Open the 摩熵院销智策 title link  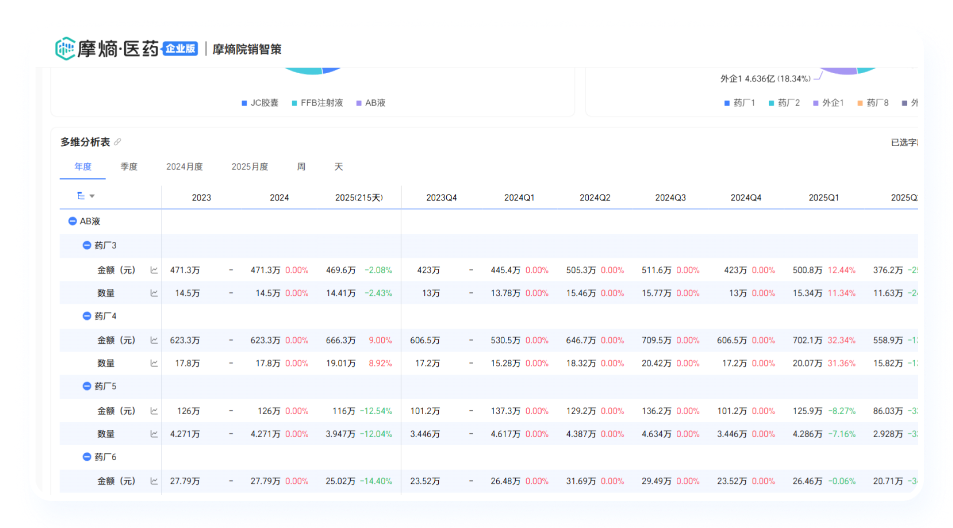[x=247, y=49]
